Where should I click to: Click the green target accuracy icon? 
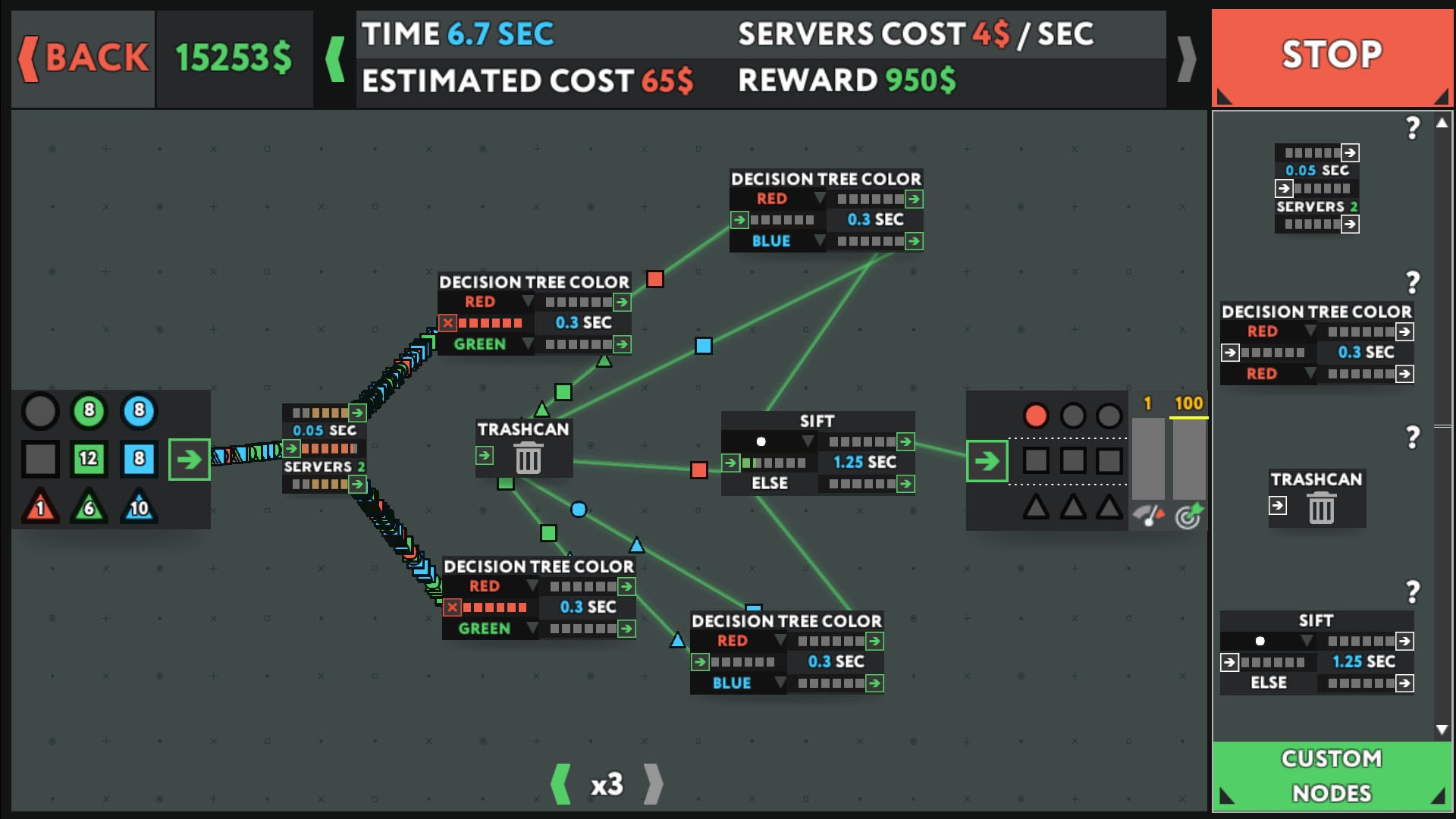pyautogui.click(x=1188, y=516)
